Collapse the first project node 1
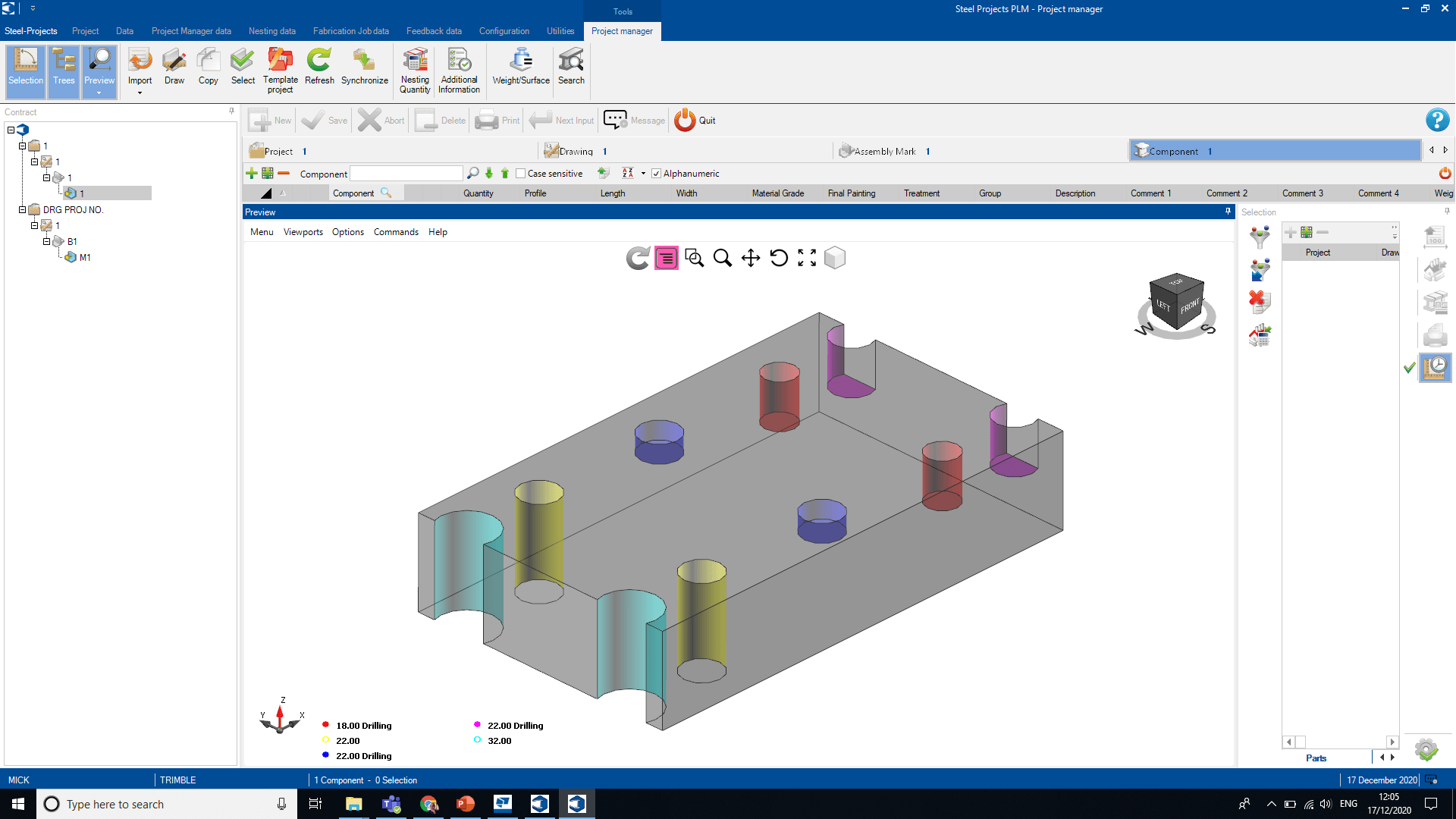1456x819 pixels. (x=23, y=146)
